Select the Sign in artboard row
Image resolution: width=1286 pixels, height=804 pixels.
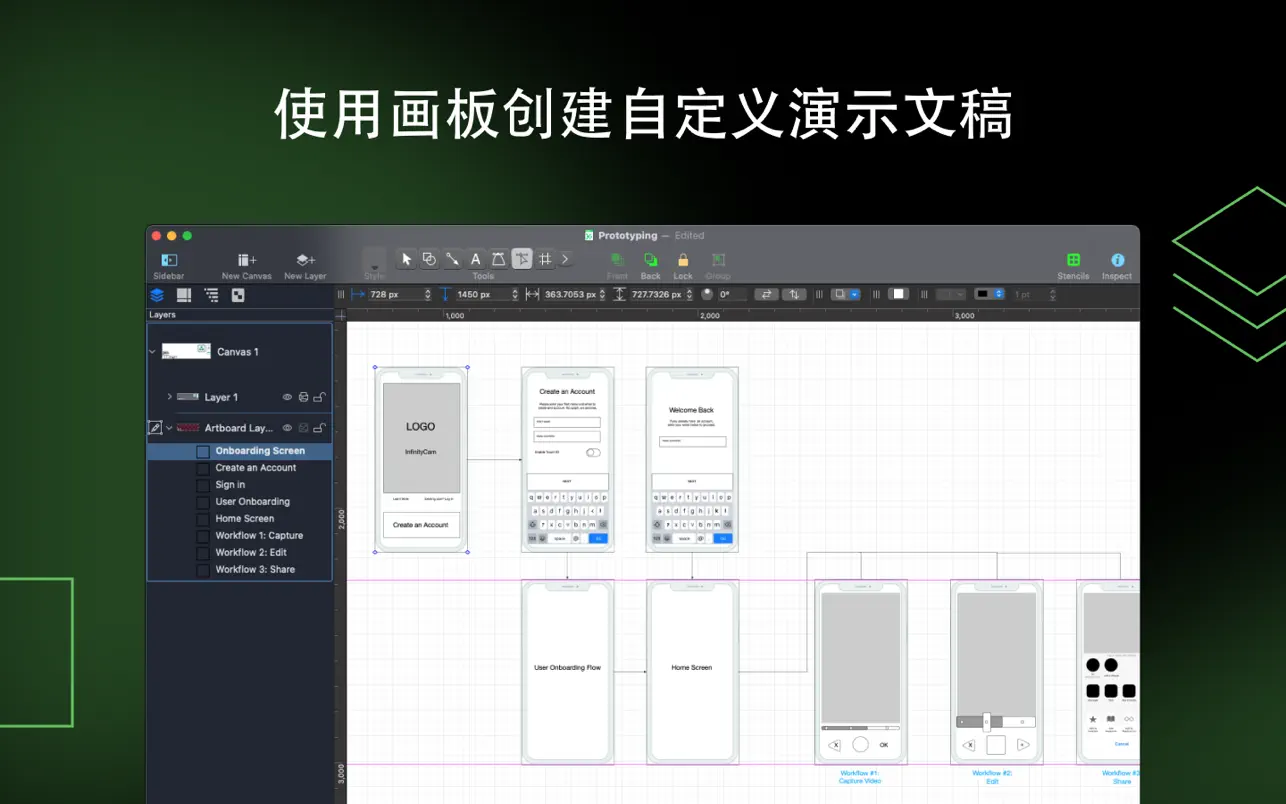240,485
